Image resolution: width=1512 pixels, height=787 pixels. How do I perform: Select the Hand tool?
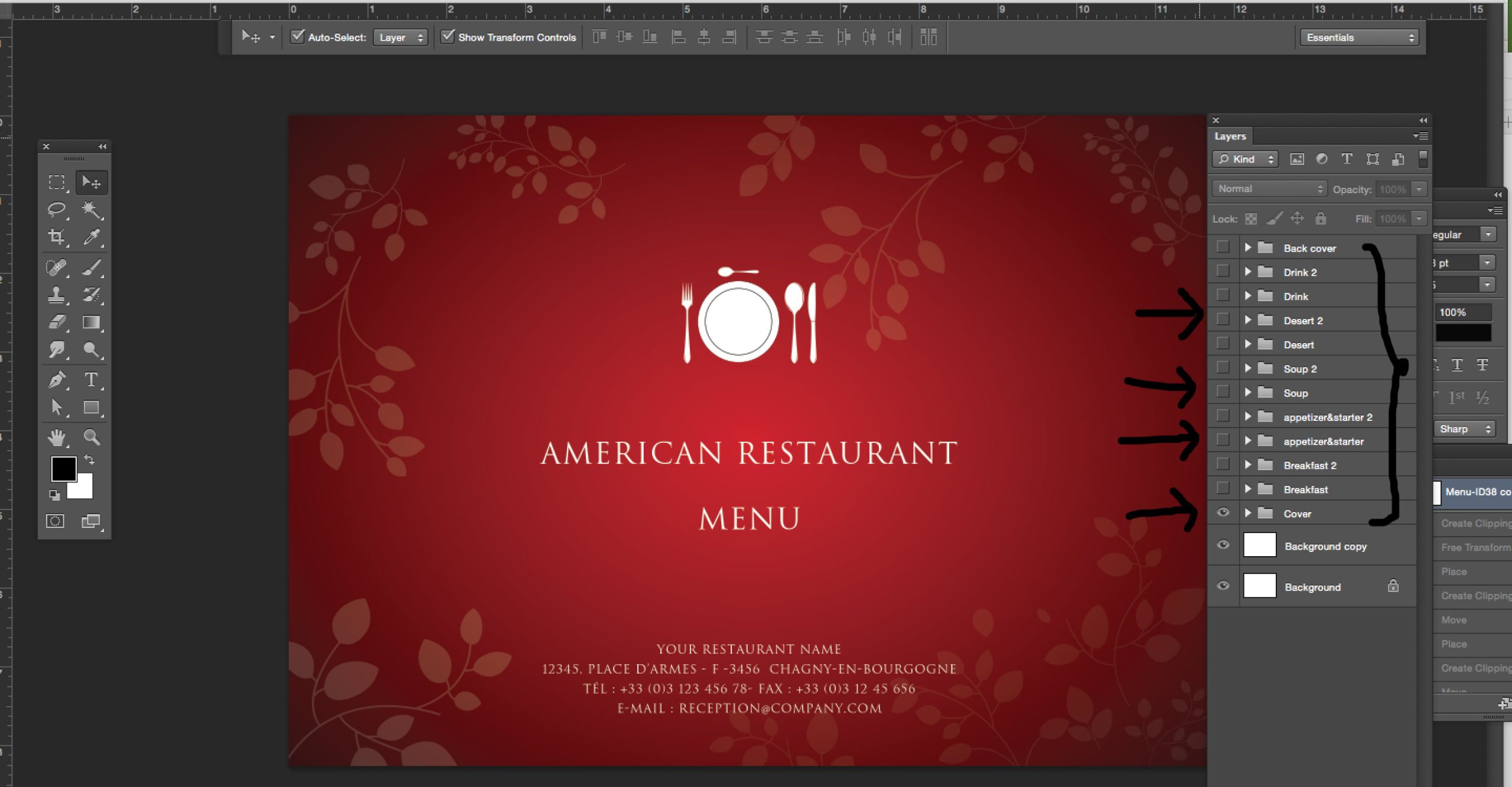coord(57,437)
